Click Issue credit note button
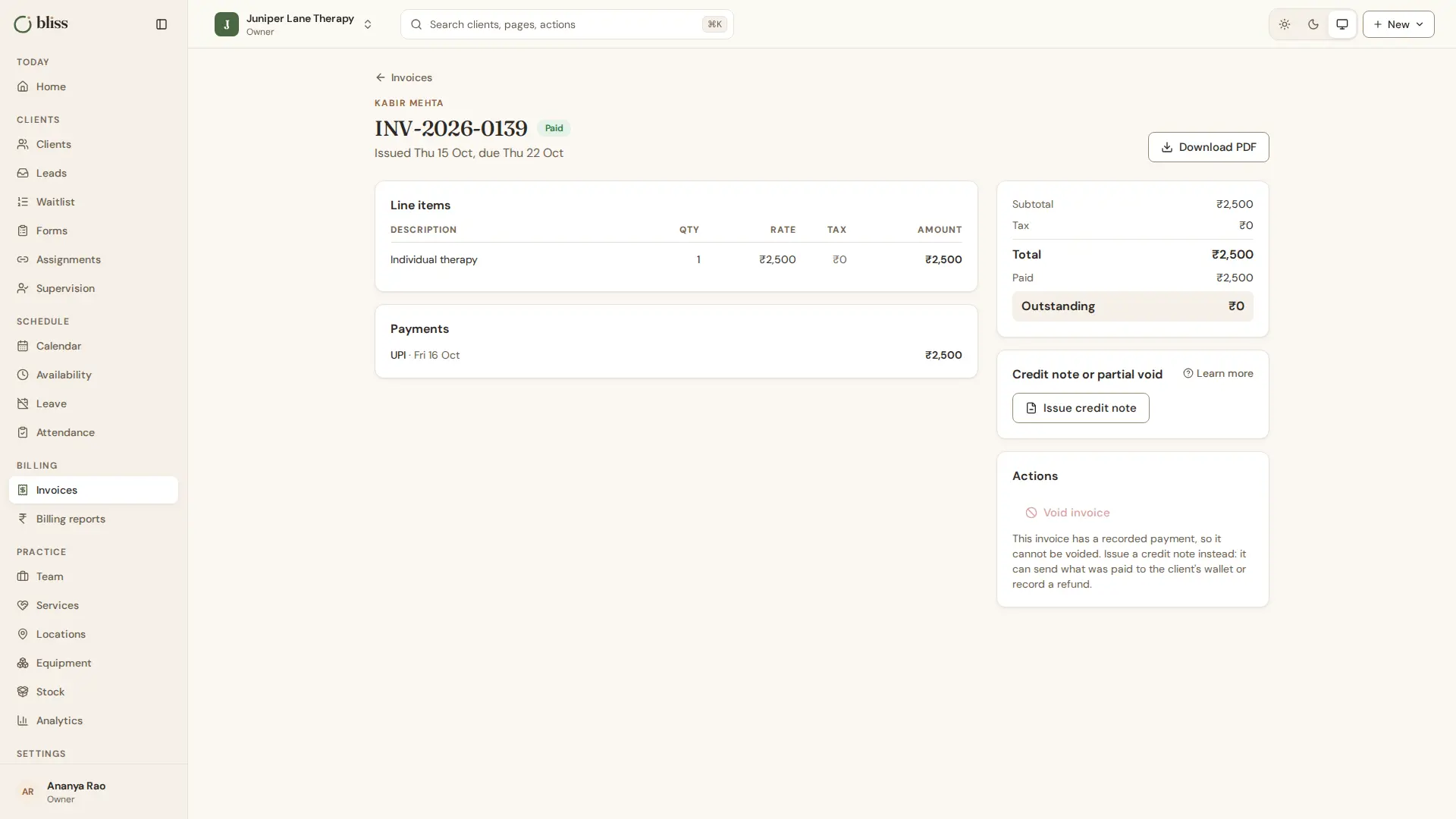 pos(1081,408)
